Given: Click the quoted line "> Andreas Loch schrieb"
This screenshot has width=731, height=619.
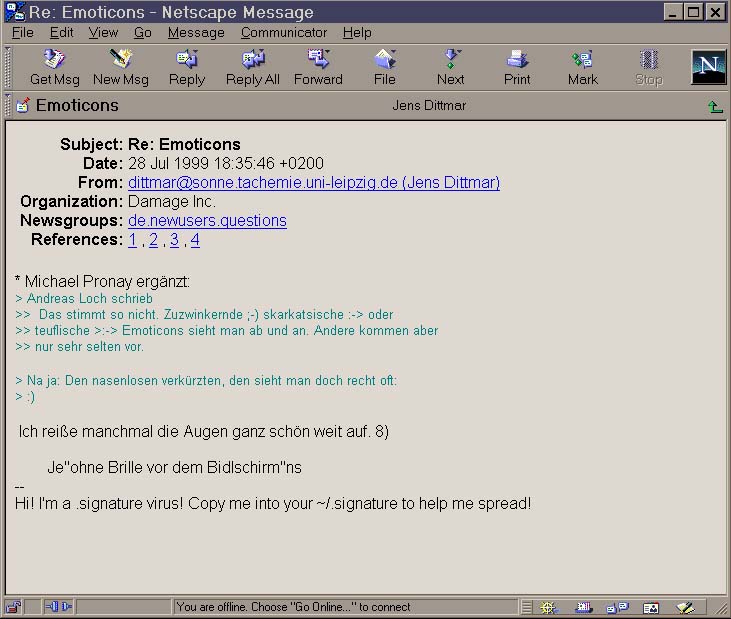Looking at the screenshot, I should pyautogui.click(x=84, y=298).
